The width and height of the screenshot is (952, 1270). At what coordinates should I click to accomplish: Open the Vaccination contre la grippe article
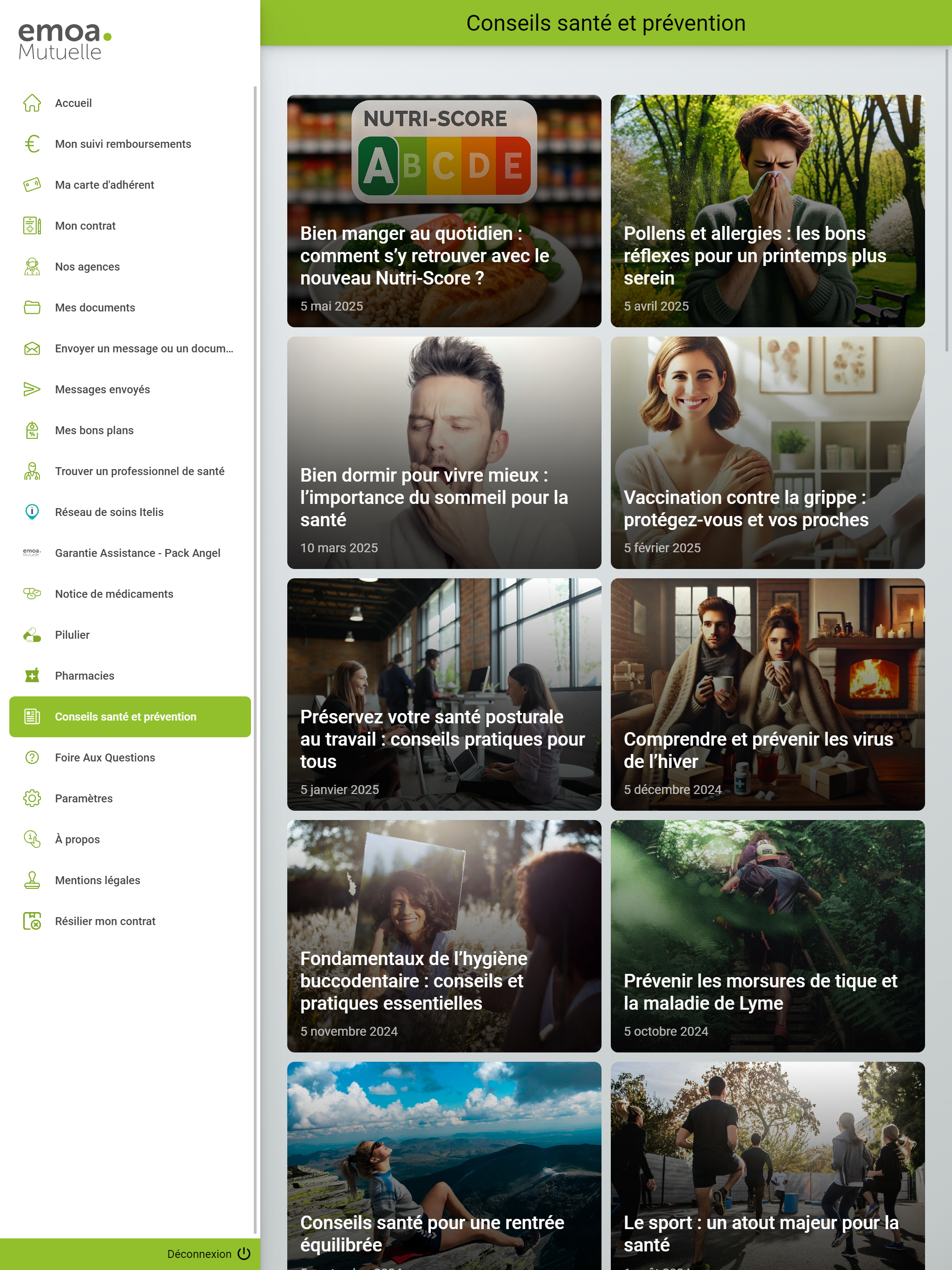point(767,452)
